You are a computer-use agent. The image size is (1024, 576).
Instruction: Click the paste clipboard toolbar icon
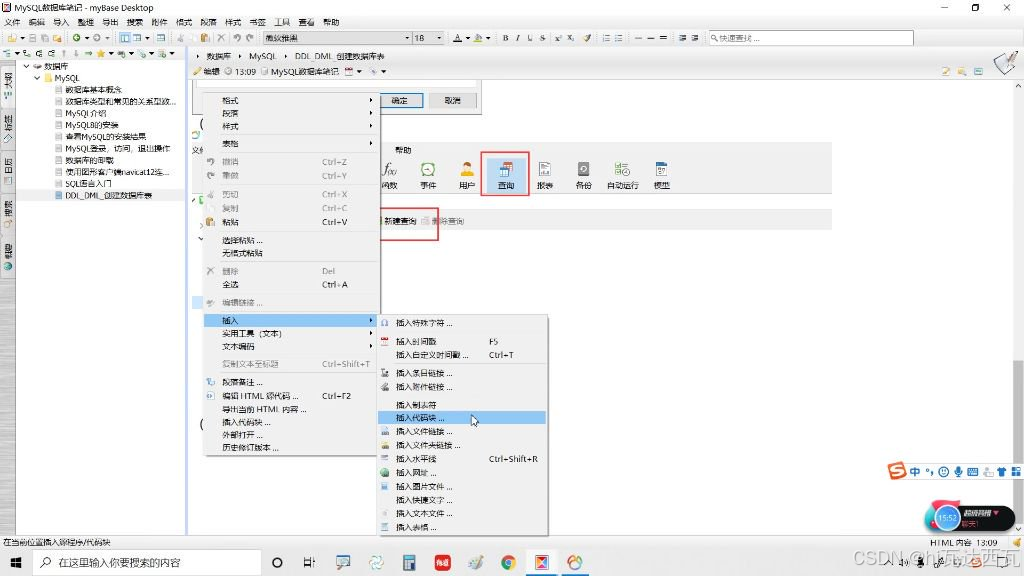click(204, 38)
